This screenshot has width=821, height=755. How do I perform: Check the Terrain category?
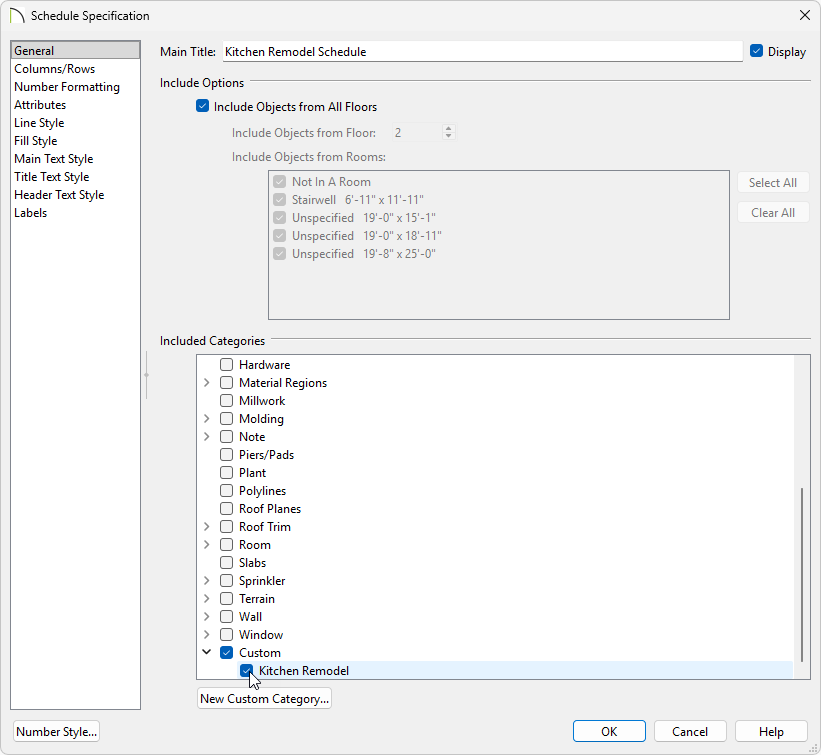tap(226, 598)
